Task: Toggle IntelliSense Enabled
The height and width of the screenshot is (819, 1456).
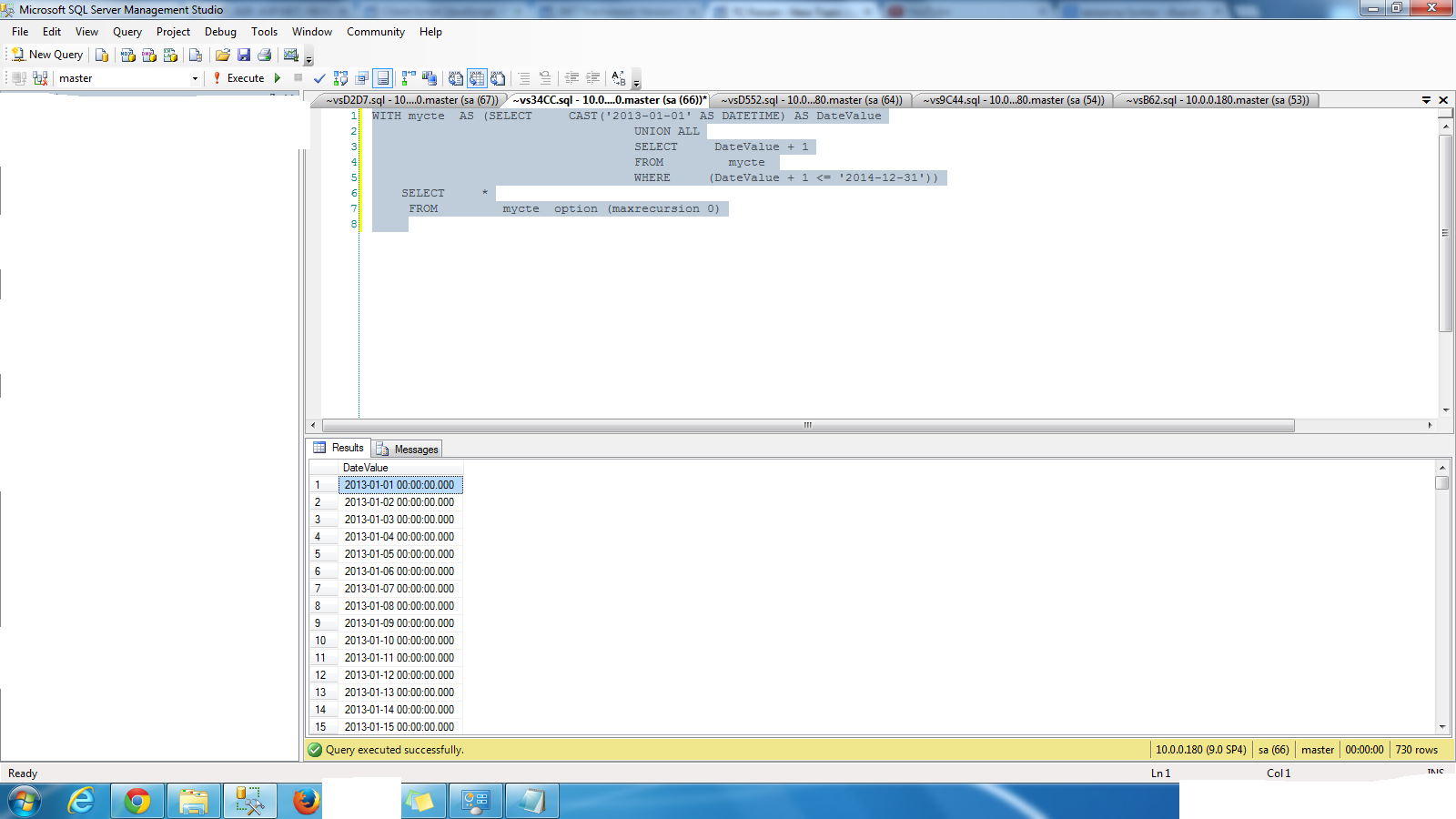Action: click(x=382, y=78)
